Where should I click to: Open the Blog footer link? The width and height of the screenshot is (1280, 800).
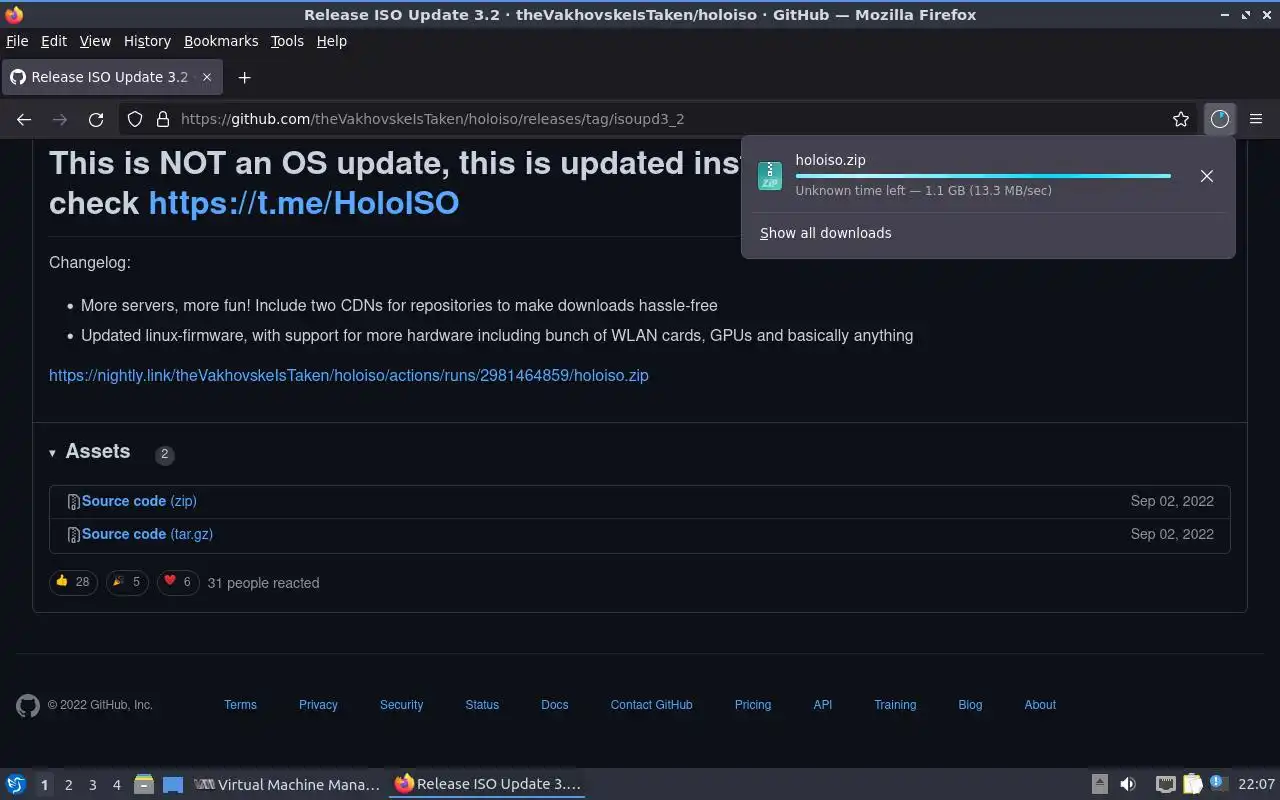[970, 705]
